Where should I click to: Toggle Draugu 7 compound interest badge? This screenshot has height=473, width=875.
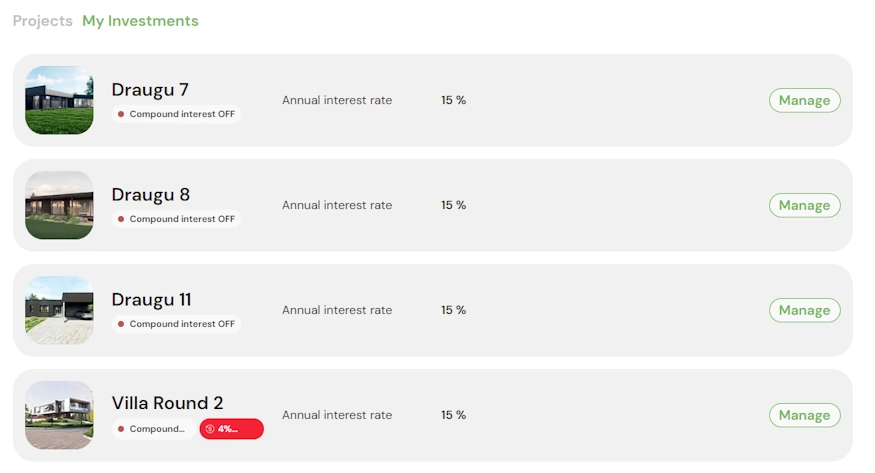click(176, 114)
